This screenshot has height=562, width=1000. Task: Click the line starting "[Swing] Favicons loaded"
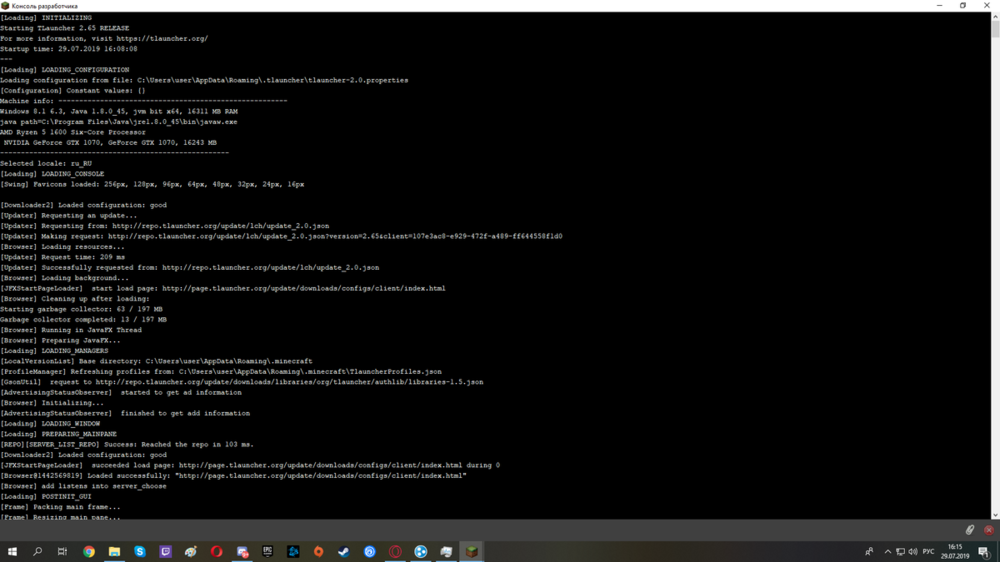tap(152, 184)
